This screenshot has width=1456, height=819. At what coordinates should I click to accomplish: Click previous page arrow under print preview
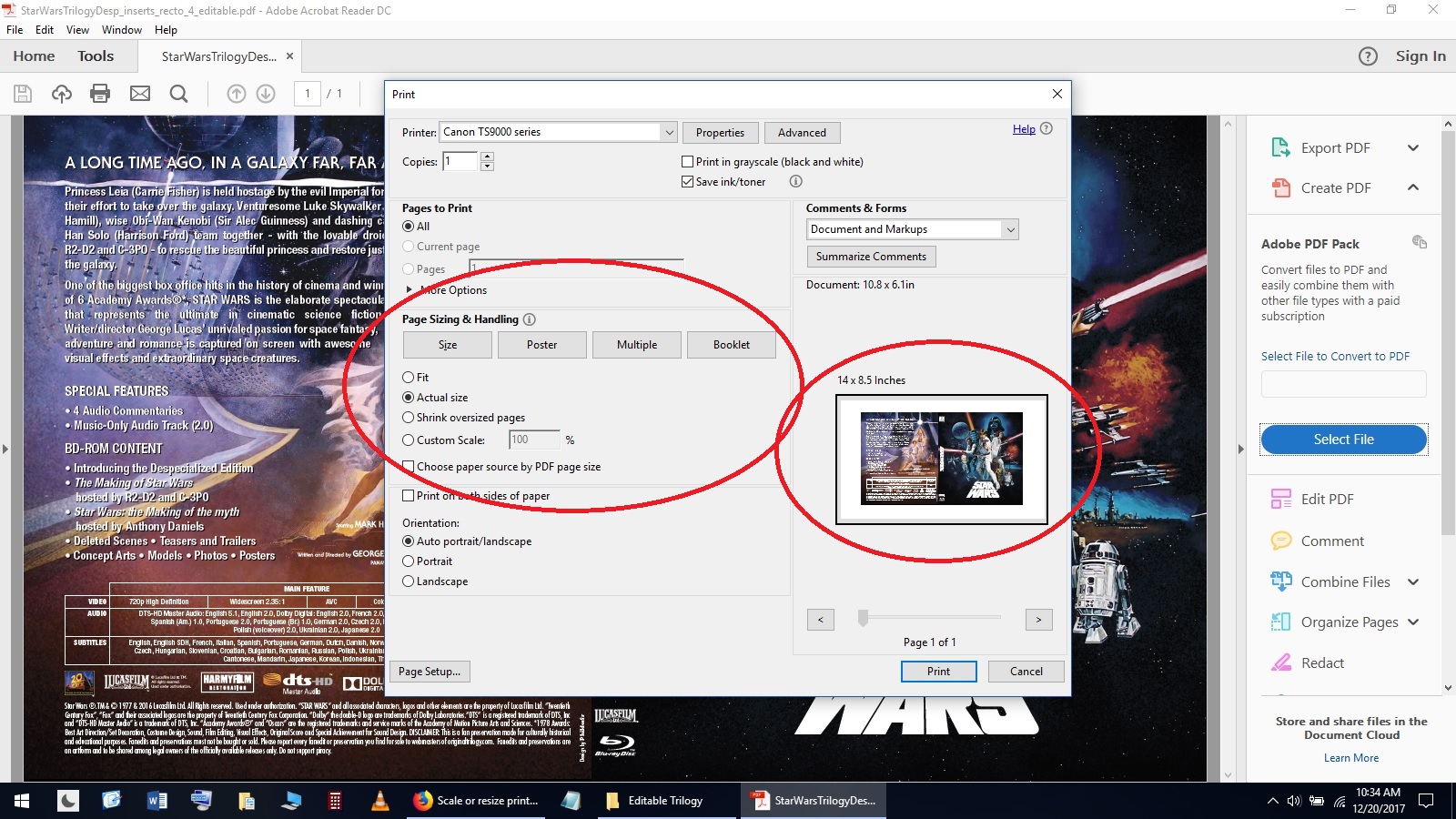click(x=820, y=620)
